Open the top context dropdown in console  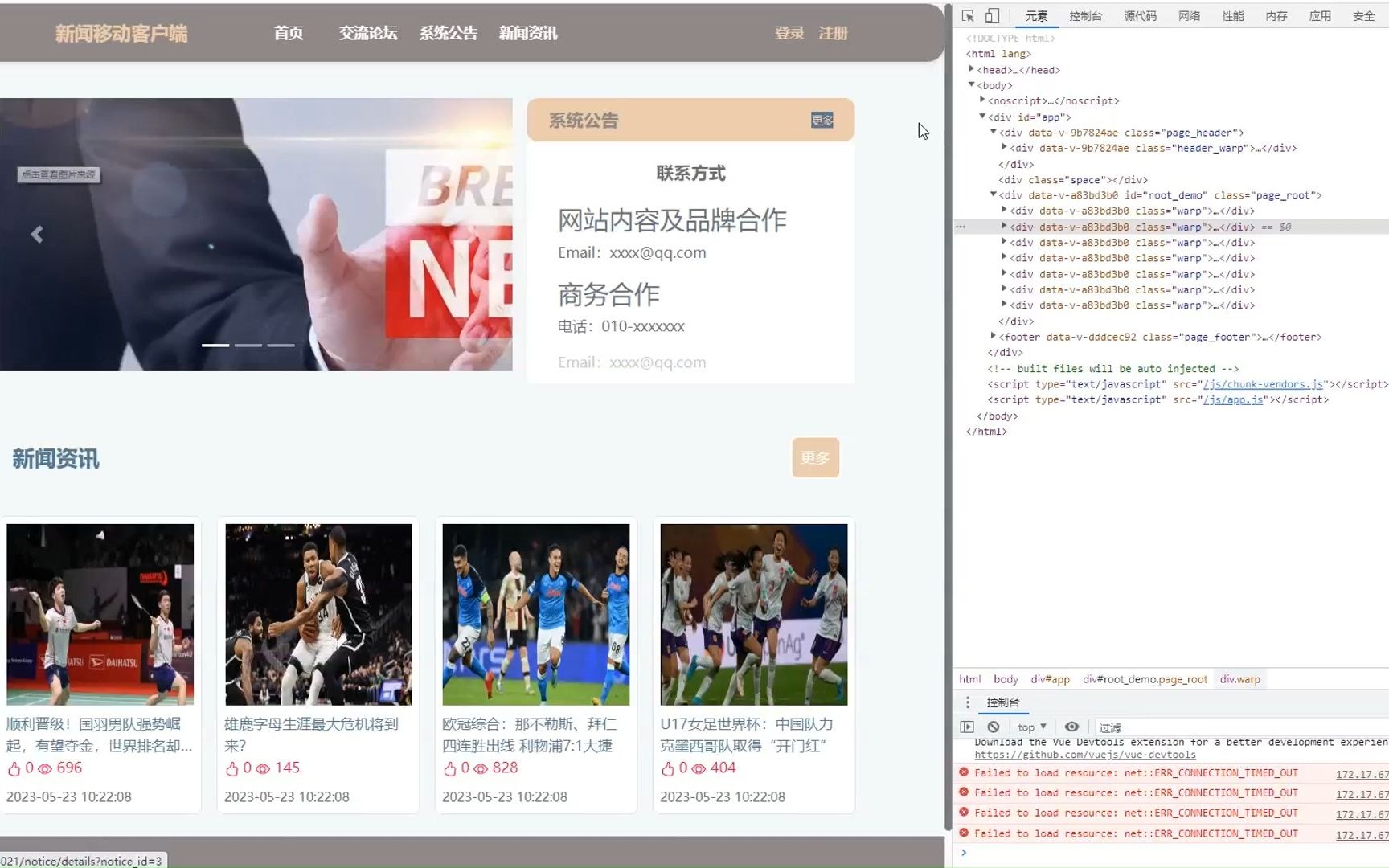click(1032, 727)
